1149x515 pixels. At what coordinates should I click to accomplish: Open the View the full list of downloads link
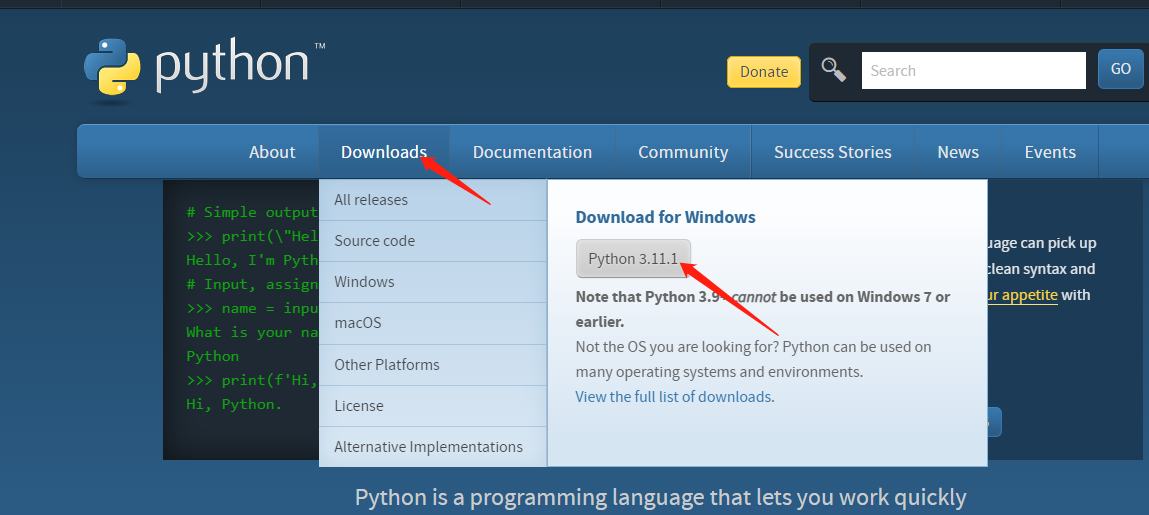click(x=673, y=397)
